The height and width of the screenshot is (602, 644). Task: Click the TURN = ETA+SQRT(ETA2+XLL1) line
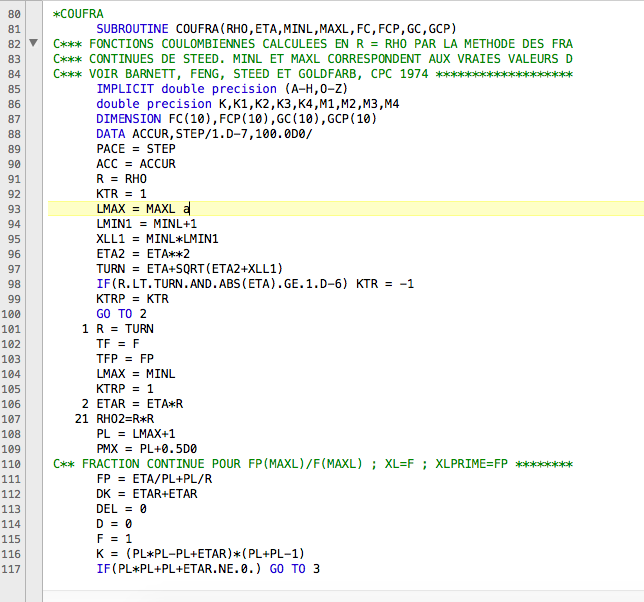pos(188,268)
